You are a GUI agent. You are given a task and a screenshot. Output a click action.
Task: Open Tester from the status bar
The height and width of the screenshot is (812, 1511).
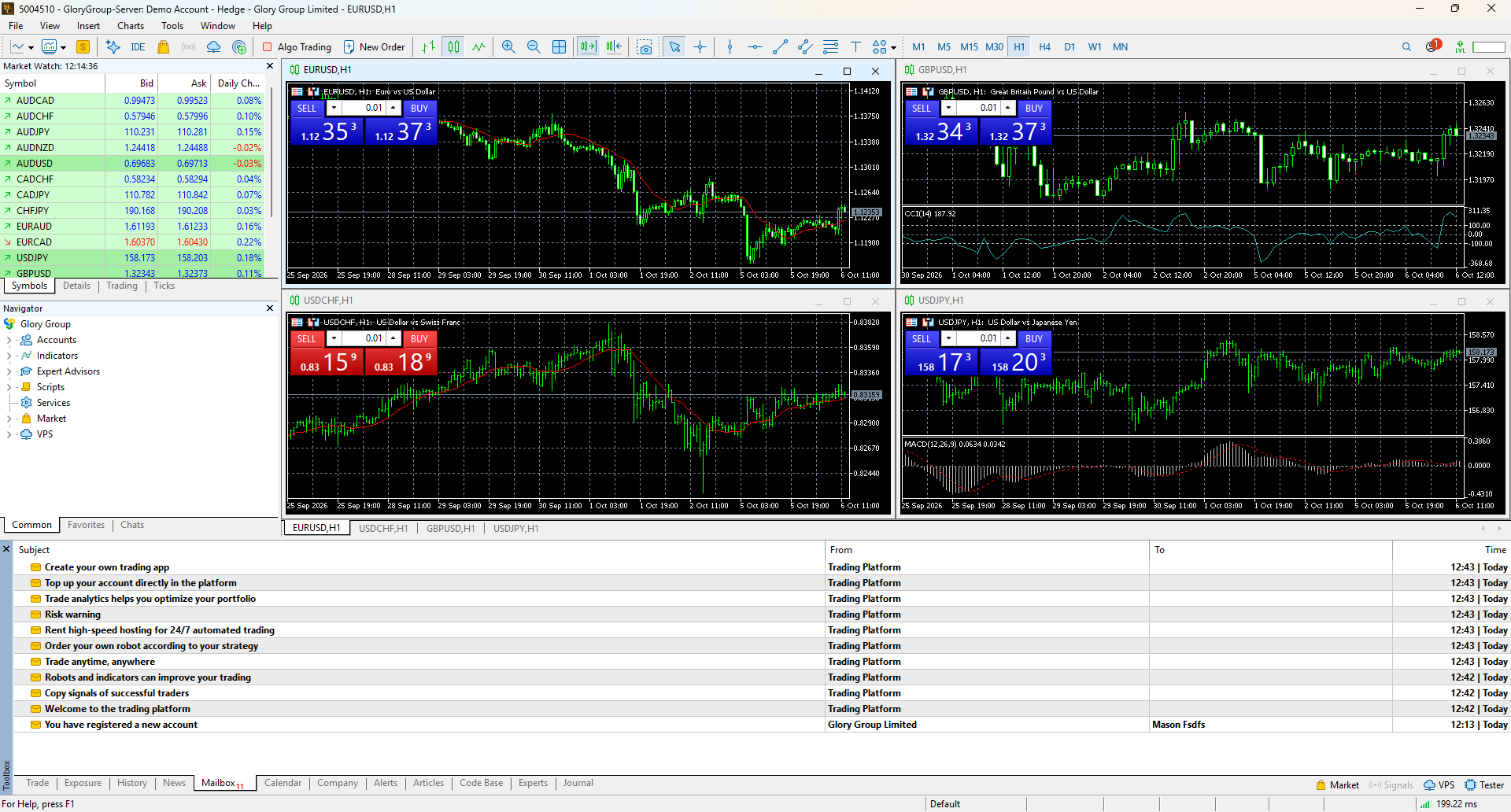(x=1484, y=785)
